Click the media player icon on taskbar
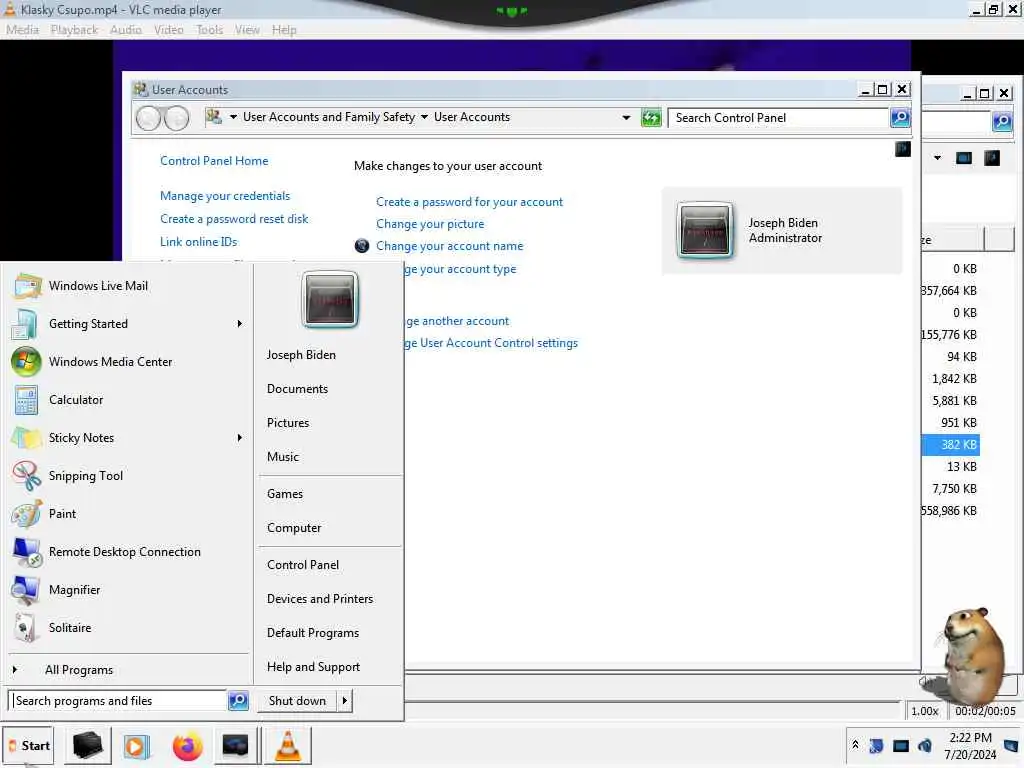Screen dimensions: 1024x768 click(136, 746)
